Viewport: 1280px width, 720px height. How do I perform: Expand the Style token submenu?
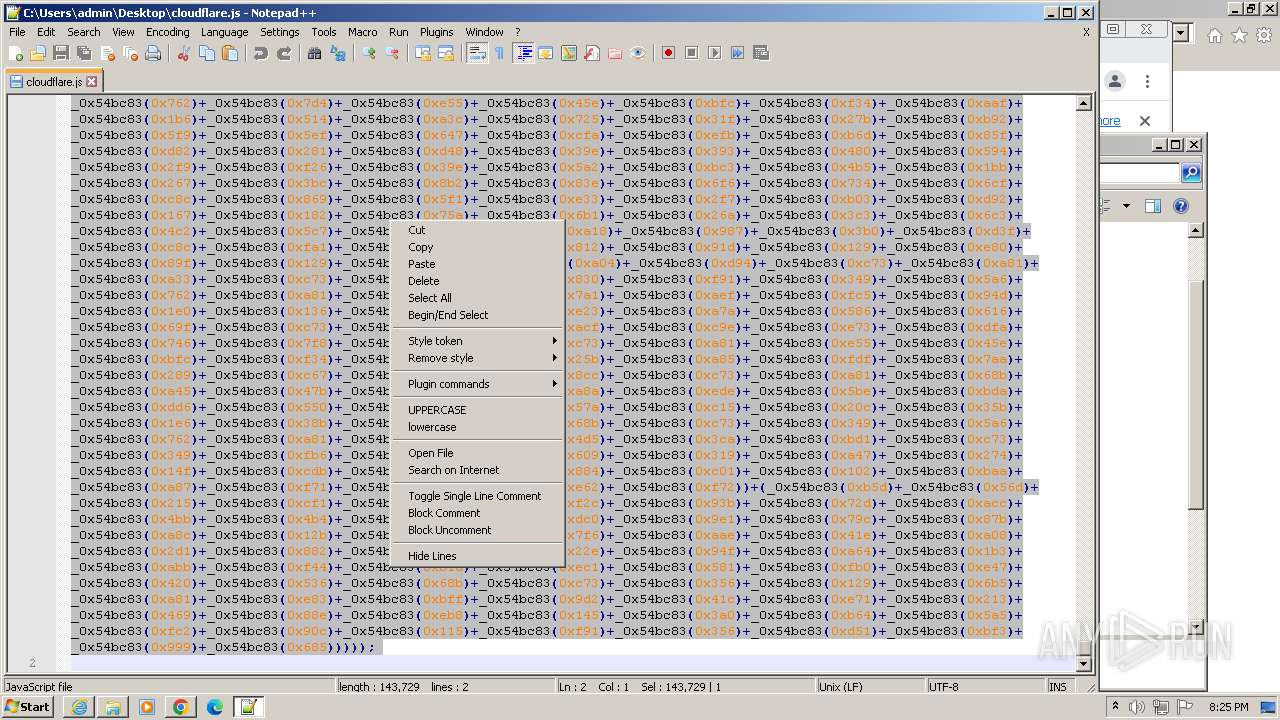tap(478, 341)
